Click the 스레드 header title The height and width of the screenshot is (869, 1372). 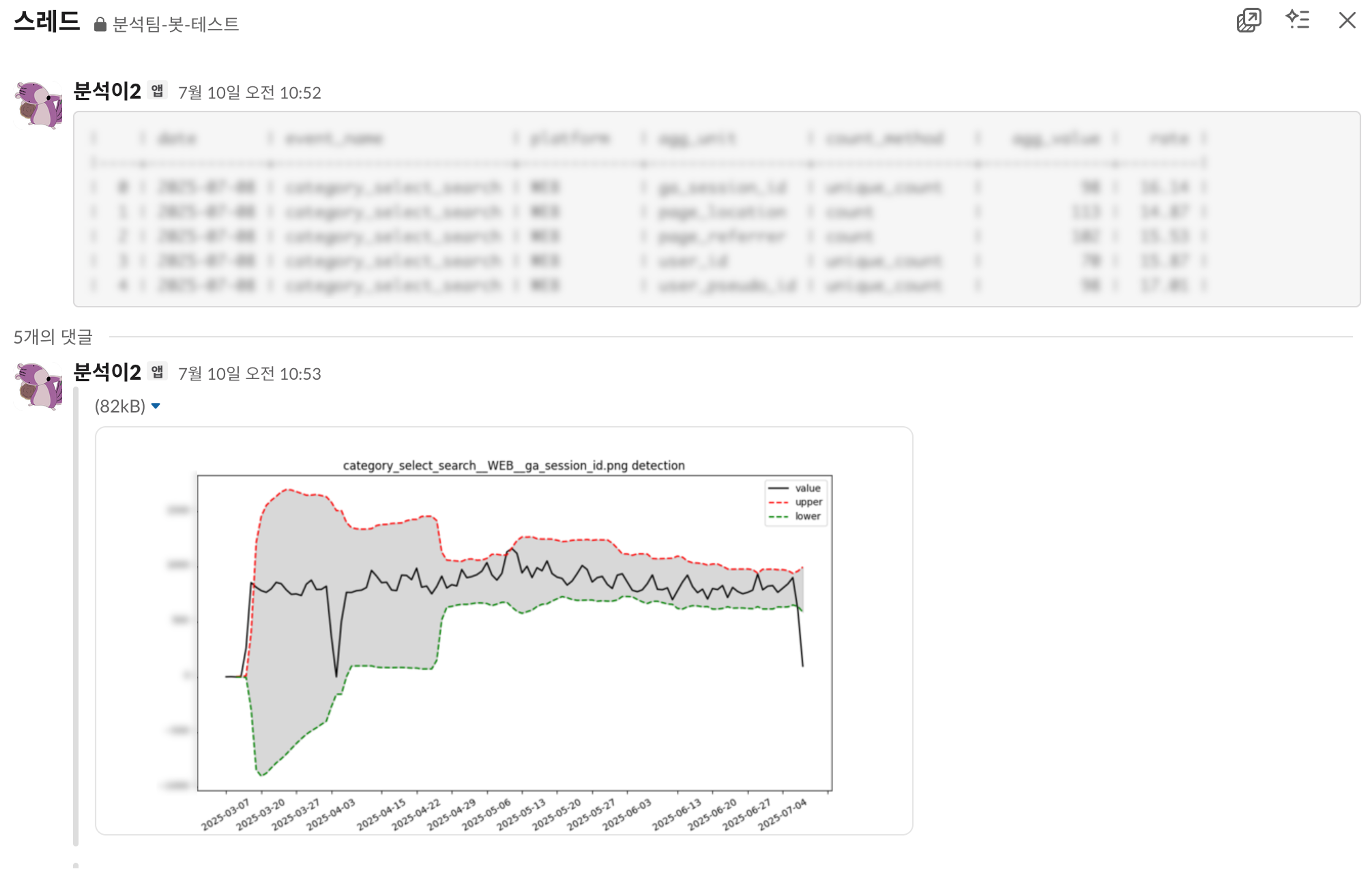coord(46,22)
